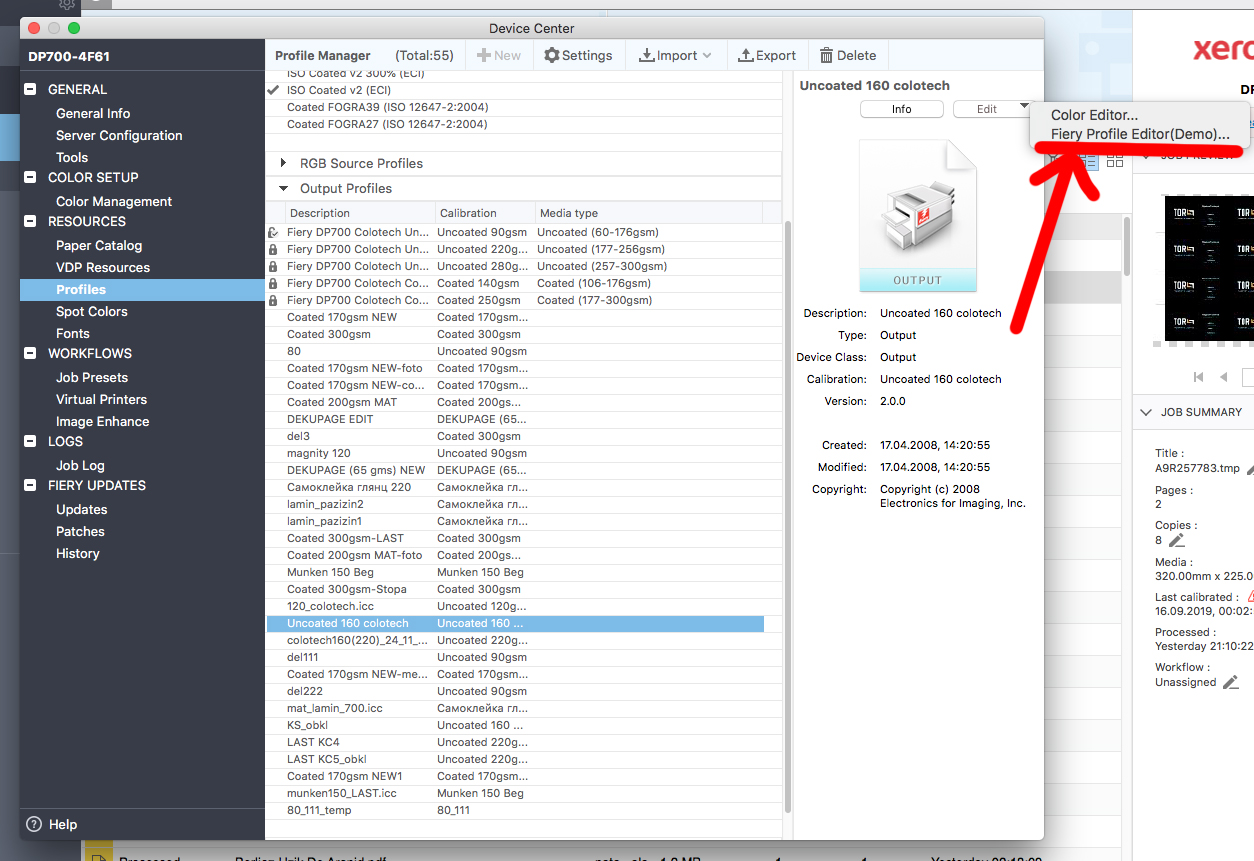Sort by Calibration column header
This screenshot has height=861, width=1254.
point(485,213)
